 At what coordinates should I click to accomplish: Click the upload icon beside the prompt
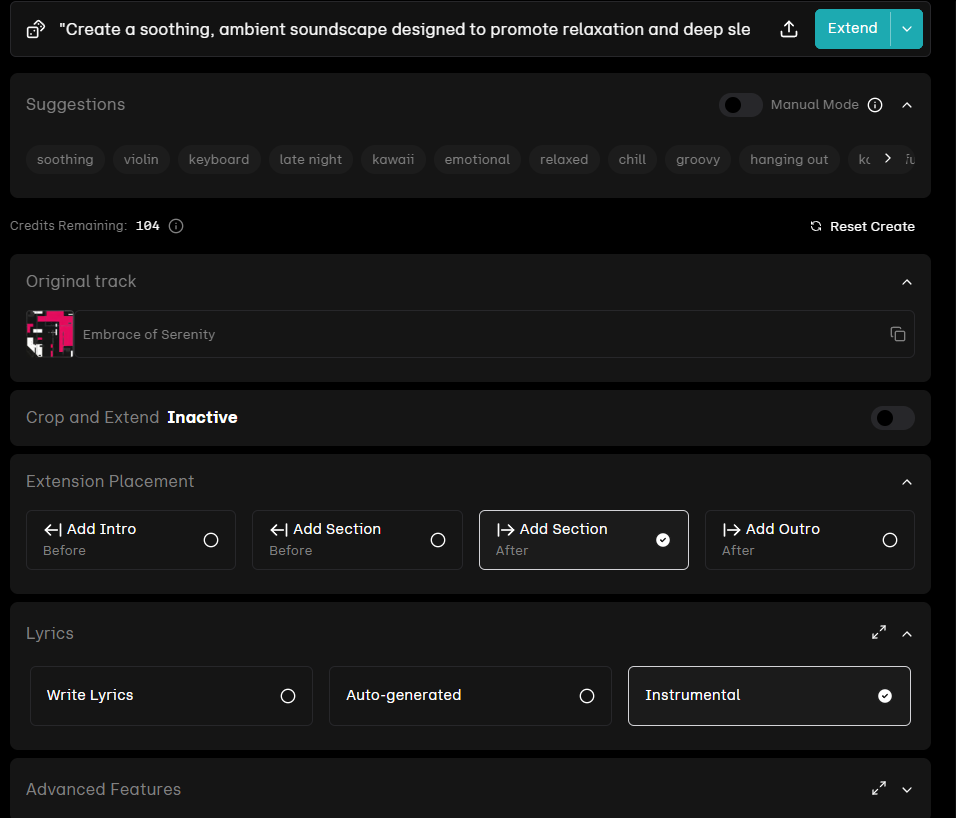pyautogui.click(x=789, y=29)
